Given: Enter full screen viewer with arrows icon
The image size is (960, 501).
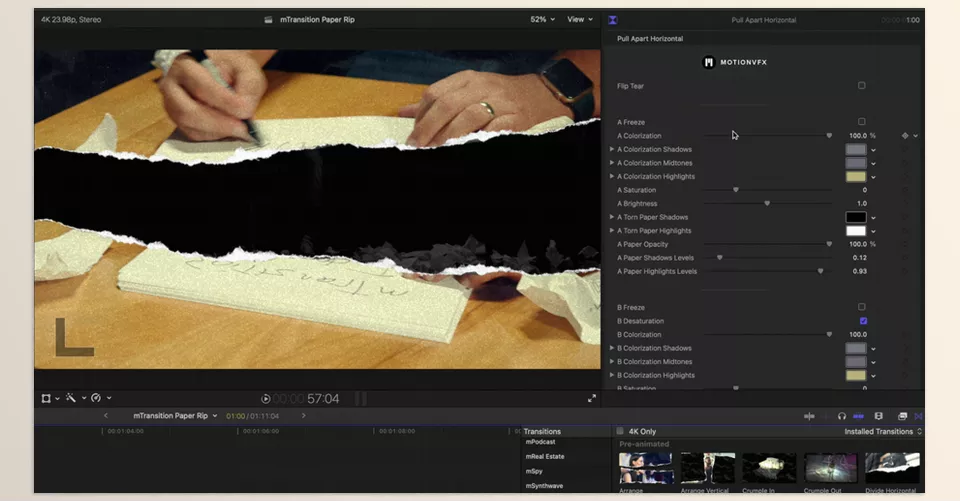Looking at the screenshot, I should coord(592,398).
